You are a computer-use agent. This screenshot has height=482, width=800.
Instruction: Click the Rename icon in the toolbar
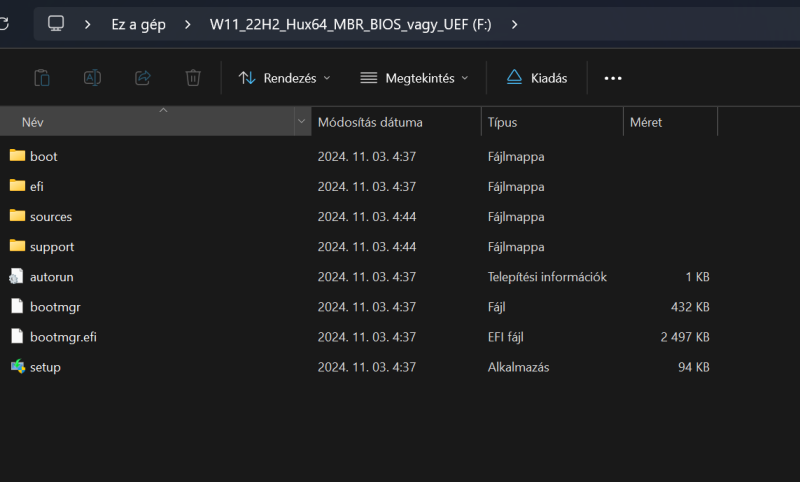tap(92, 78)
